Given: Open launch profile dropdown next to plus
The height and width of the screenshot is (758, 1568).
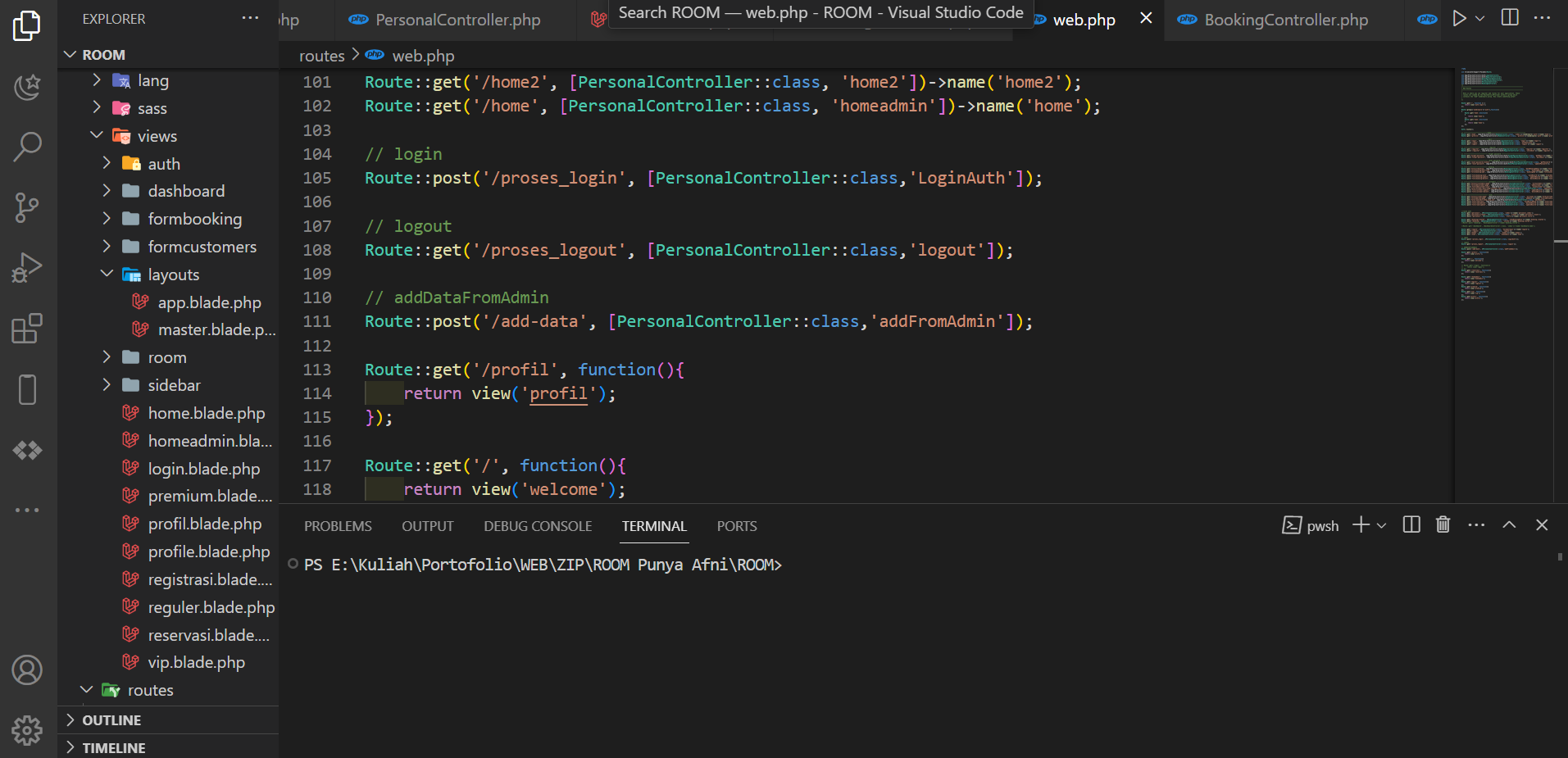Looking at the screenshot, I should tap(1381, 525).
